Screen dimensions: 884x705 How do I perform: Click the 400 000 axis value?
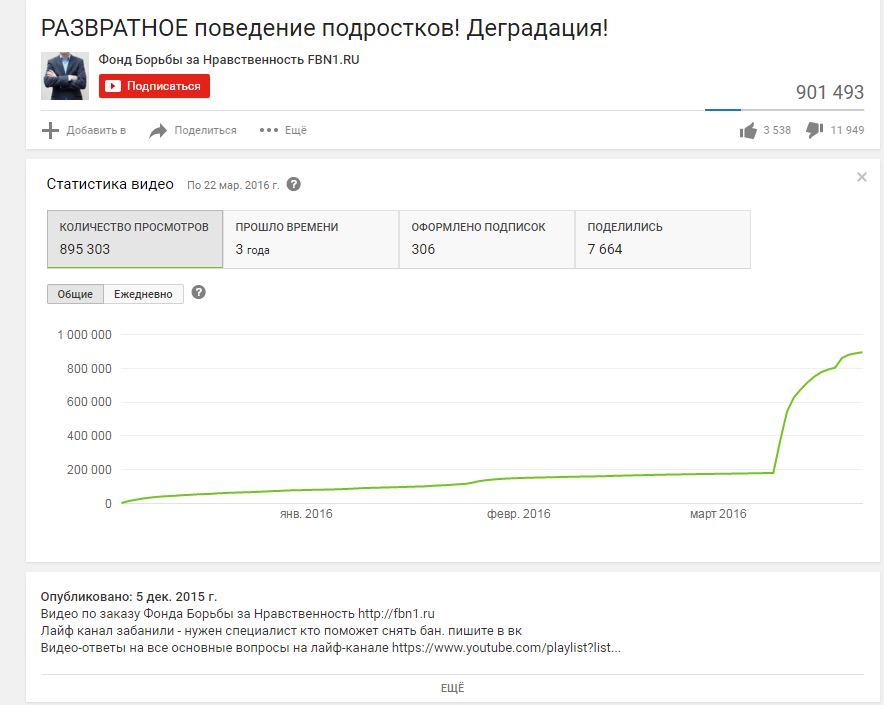pos(89,436)
